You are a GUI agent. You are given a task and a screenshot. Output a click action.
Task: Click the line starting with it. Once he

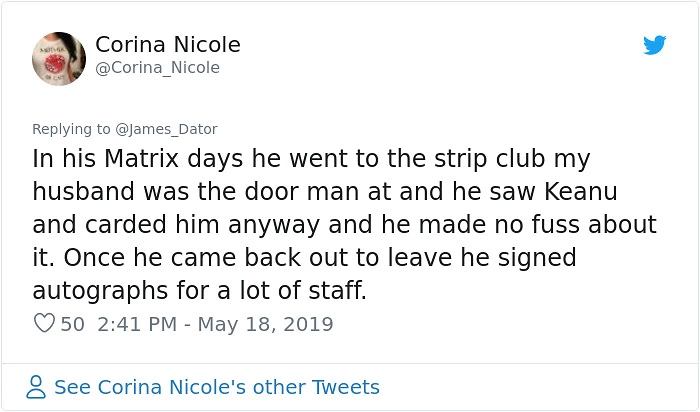tap(304, 258)
